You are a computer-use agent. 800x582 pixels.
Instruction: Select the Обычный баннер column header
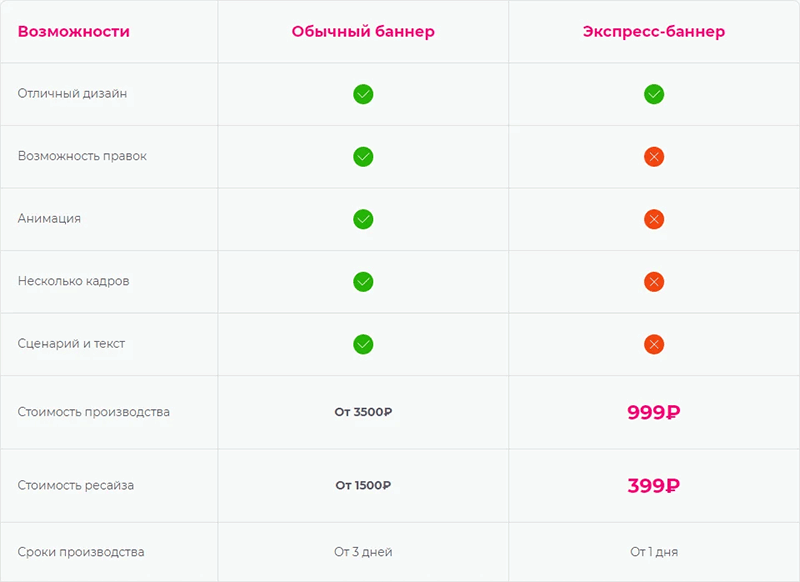363,32
